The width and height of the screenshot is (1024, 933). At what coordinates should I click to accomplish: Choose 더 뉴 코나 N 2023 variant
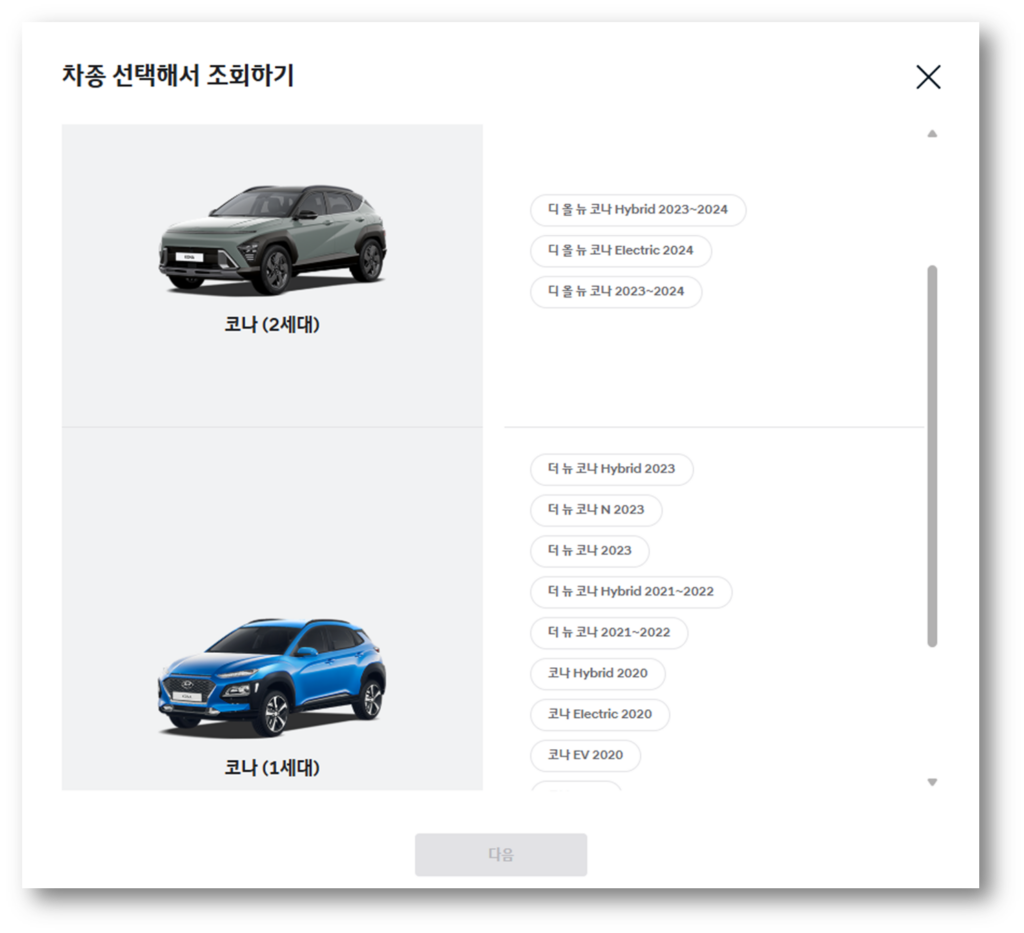point(595,510)
